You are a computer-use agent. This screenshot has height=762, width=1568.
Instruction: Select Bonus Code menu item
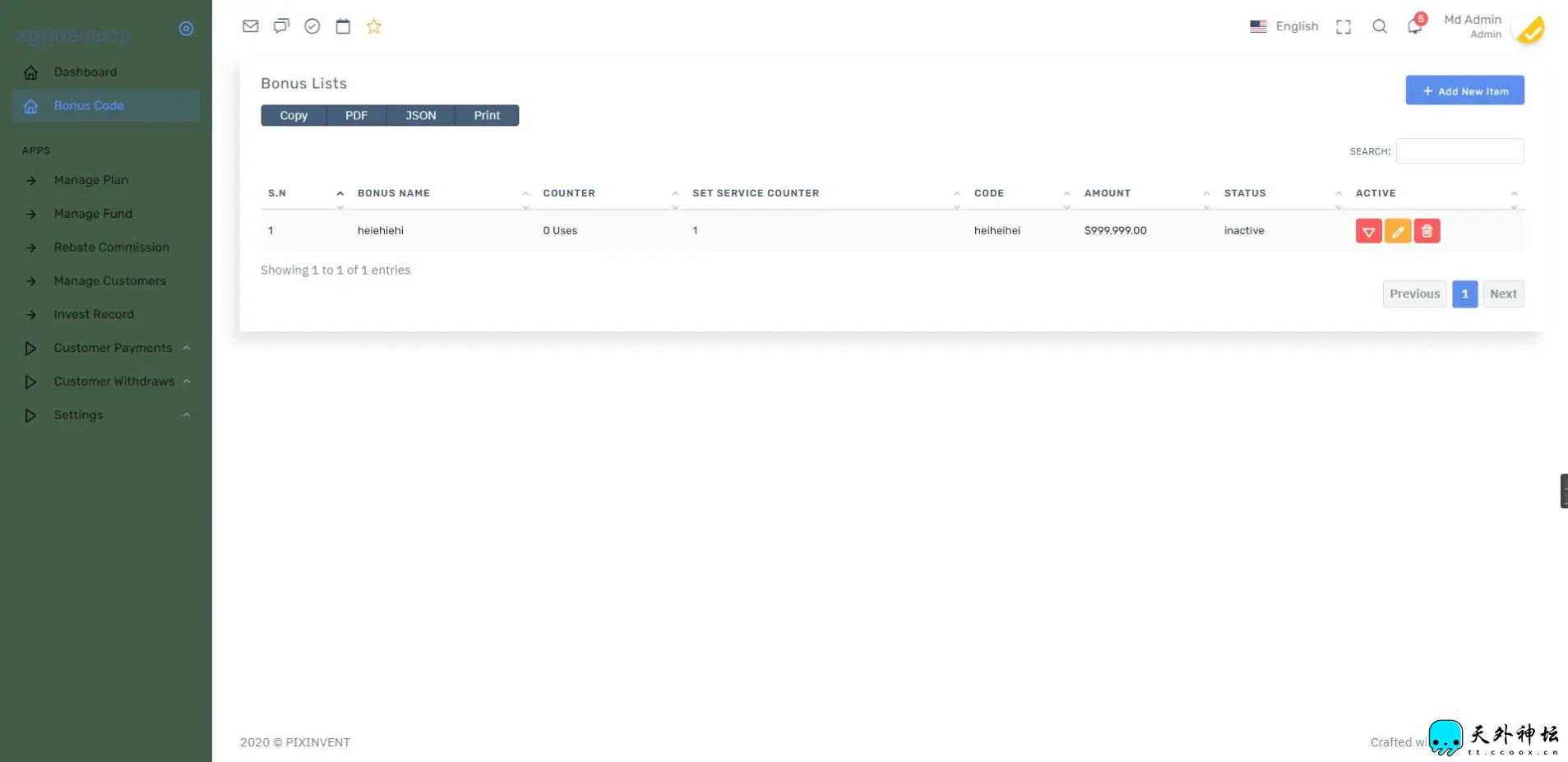tap(106, 106)
